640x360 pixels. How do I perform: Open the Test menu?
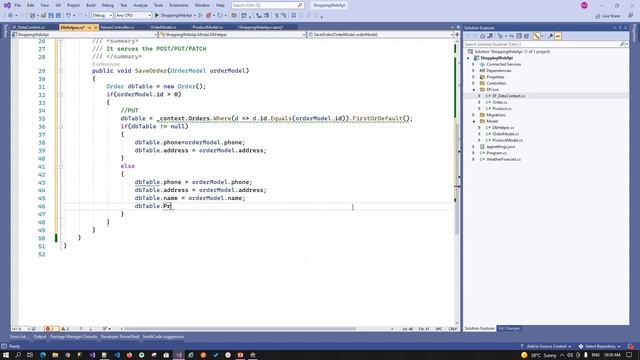124,5
